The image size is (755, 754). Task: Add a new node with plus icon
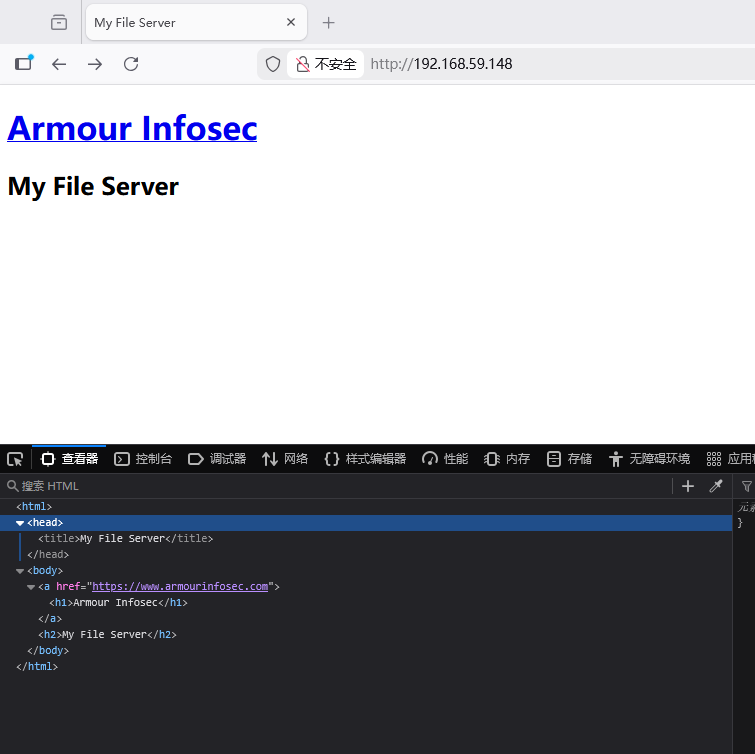coord(688,486)
